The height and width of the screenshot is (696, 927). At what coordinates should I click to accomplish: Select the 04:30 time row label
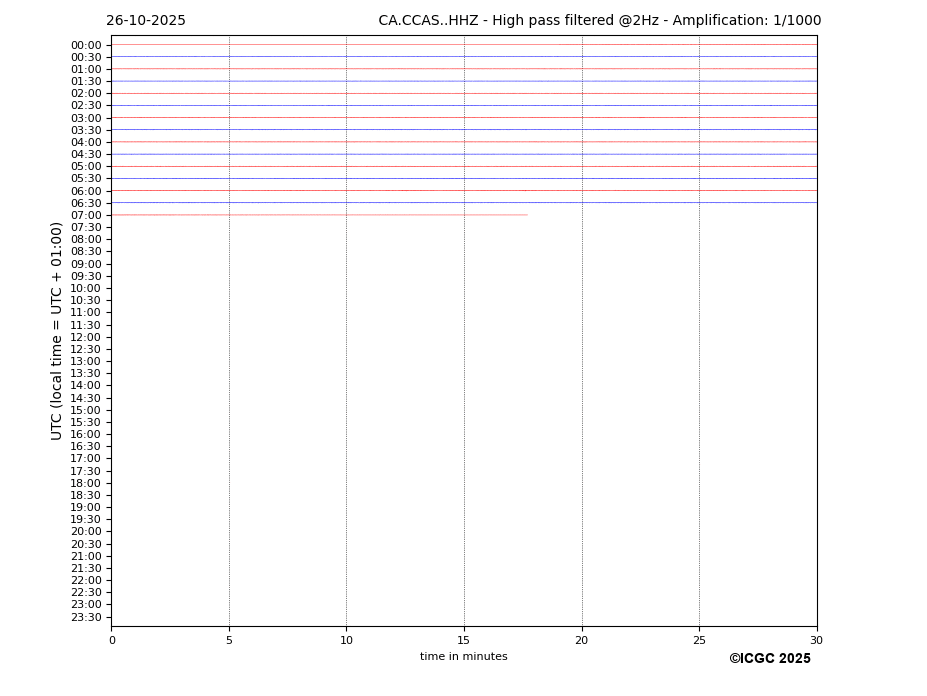point(86,155)
